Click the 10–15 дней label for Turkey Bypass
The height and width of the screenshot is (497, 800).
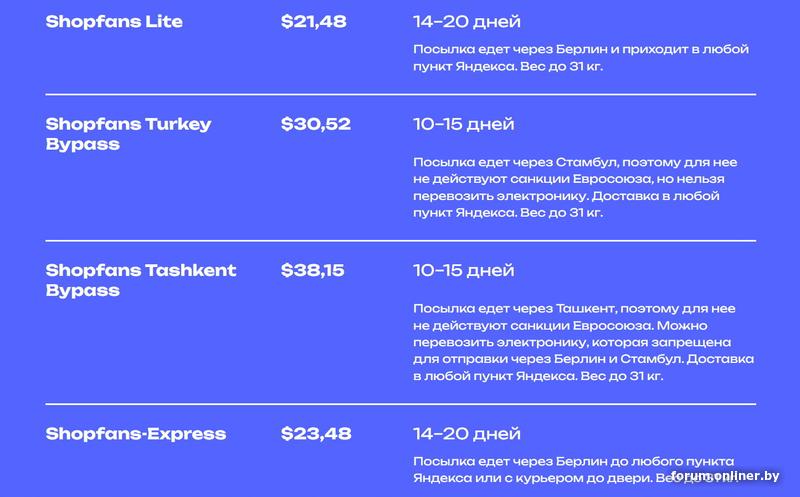[x=464, y=124]
